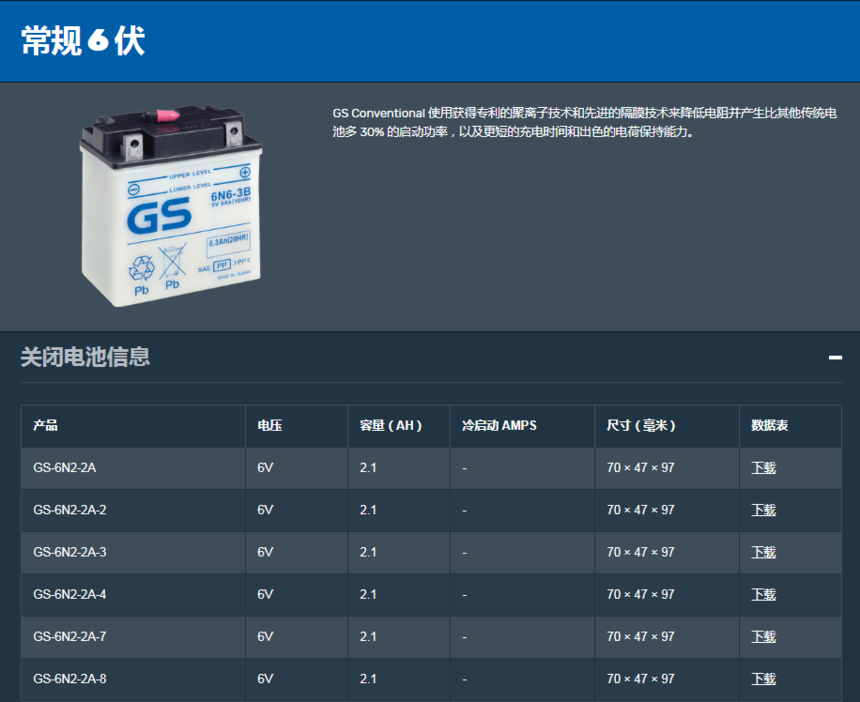This screenshot has height=702, width=860.
Task: Collapse the 关闭电池信息 section with the minus icon
Action: 835,358
